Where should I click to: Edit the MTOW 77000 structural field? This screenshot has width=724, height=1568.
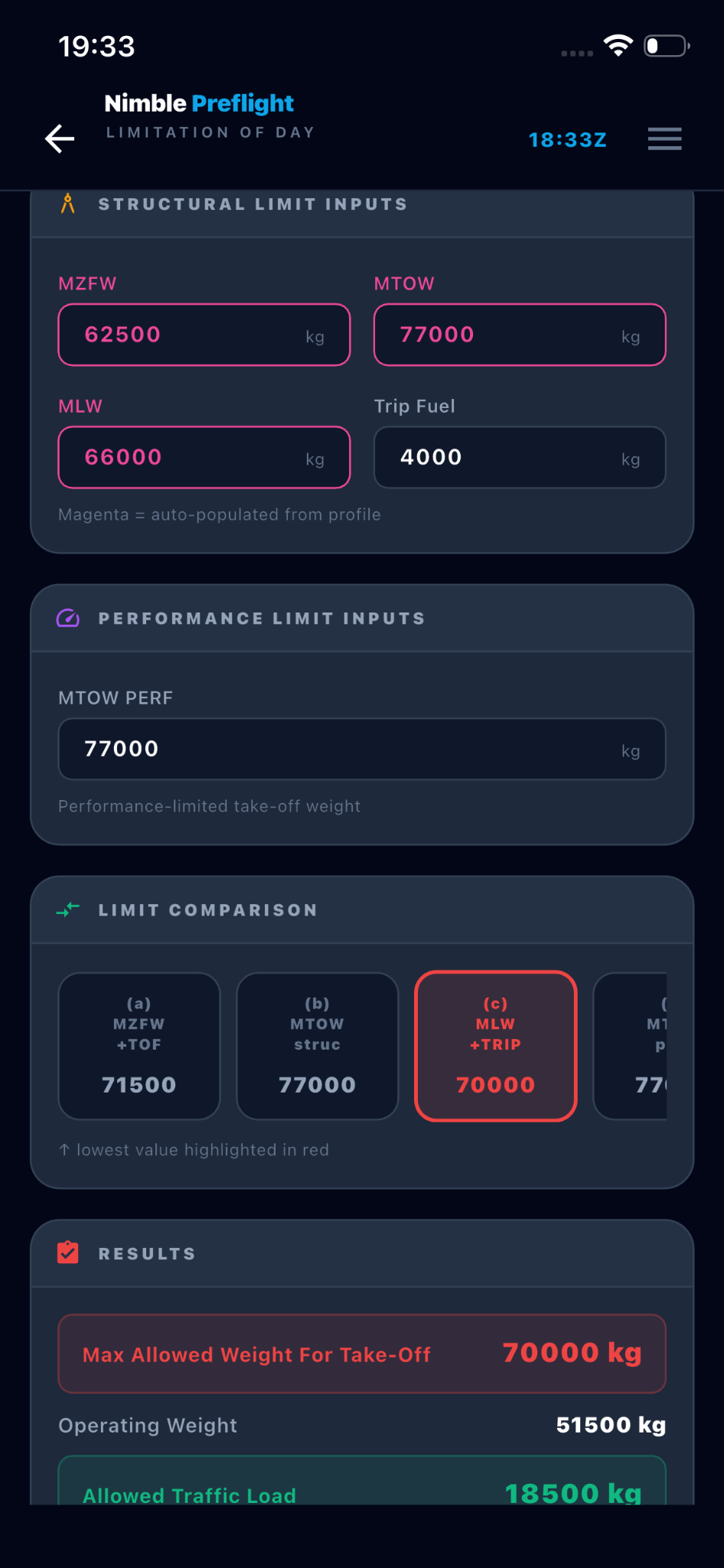pyautogui.click(x=520, y=335)
